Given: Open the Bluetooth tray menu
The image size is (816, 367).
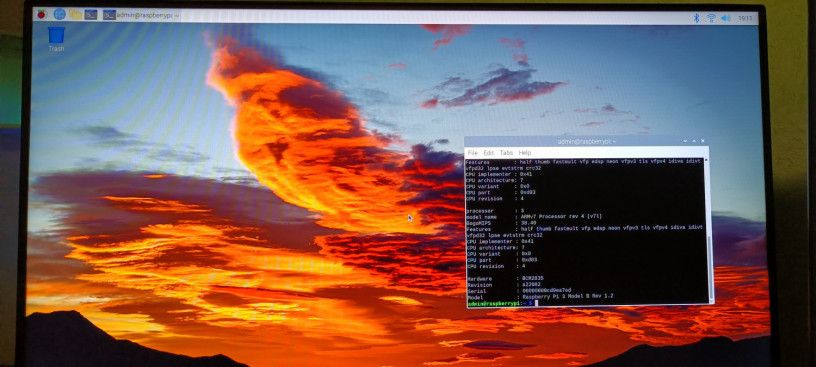Looking at the screenshot, I should tap(696, 18).
